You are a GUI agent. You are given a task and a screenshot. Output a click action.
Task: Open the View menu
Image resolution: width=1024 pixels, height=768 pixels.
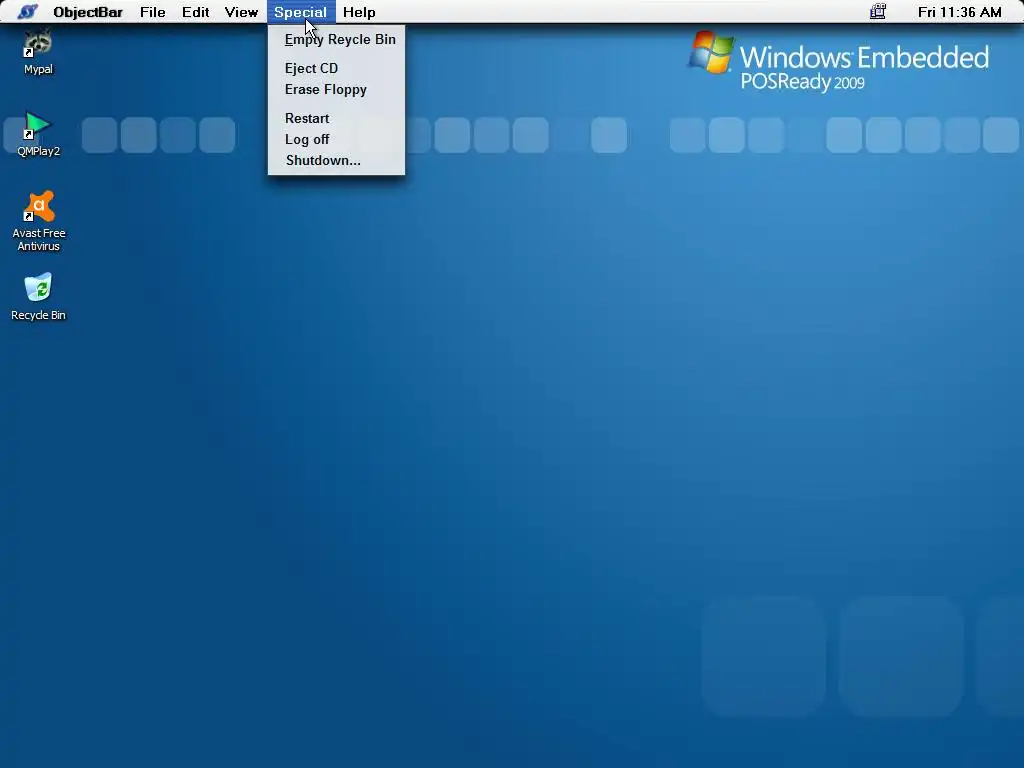[x=241, y=12]
